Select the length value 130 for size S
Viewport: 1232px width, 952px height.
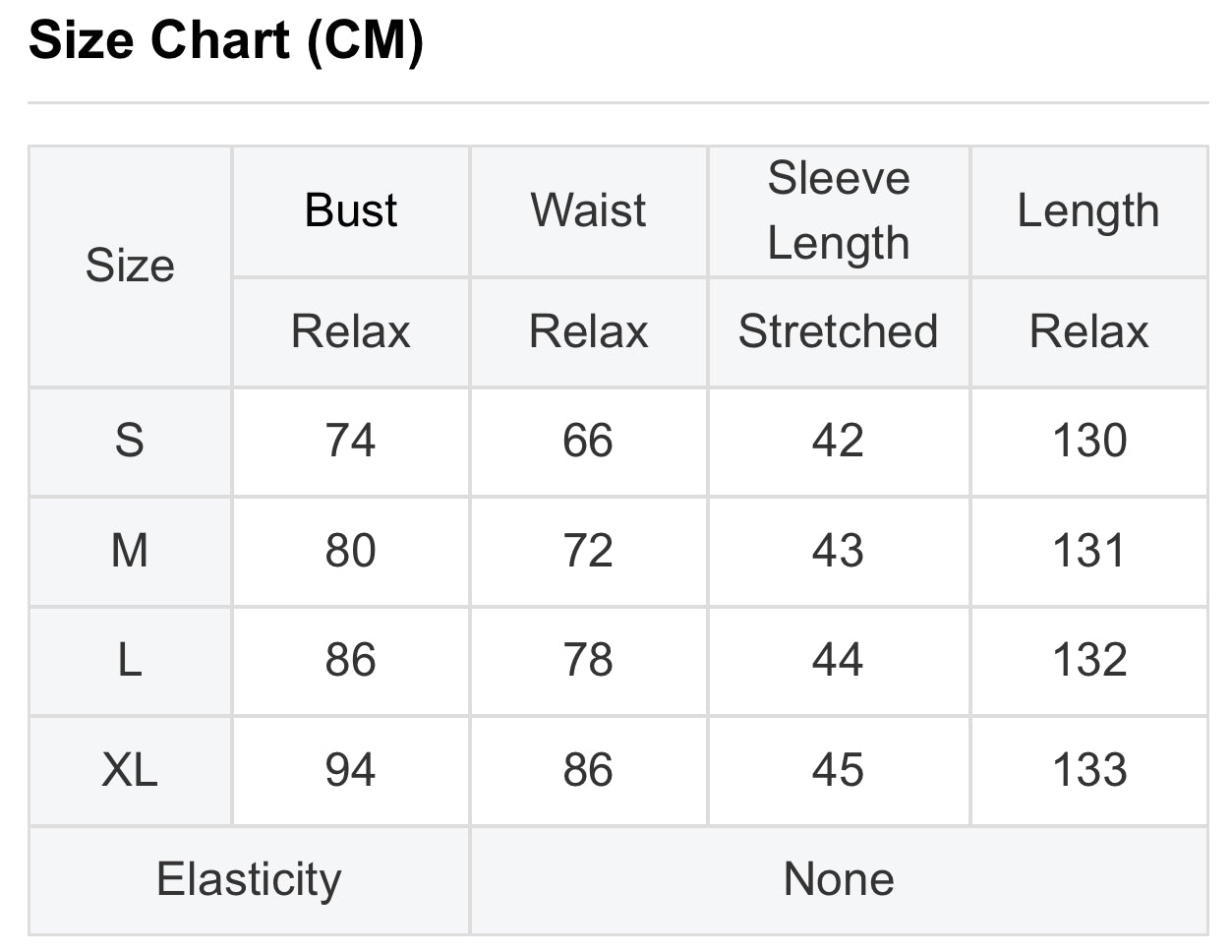(1088, 441)
